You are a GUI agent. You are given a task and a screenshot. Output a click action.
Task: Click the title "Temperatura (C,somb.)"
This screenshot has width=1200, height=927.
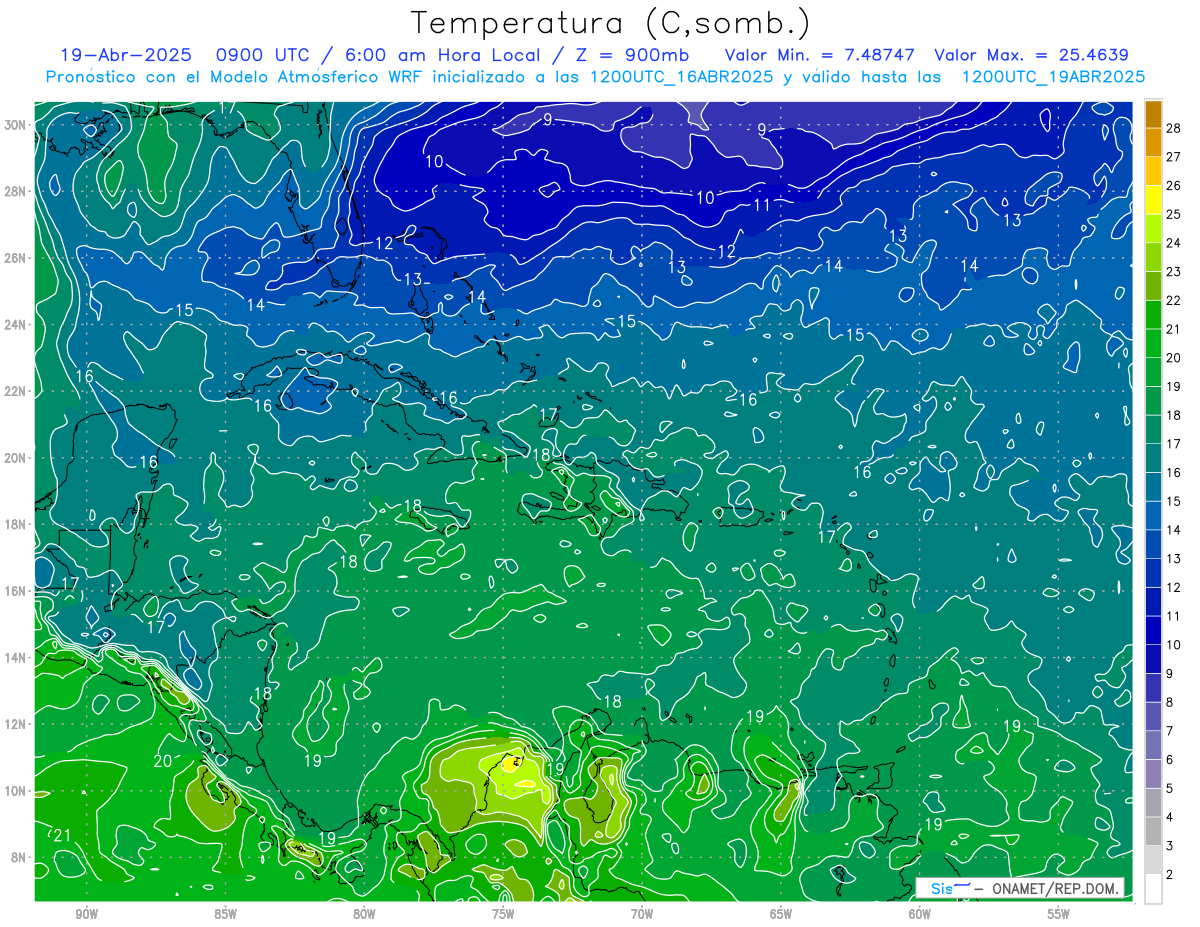point(611,24)
